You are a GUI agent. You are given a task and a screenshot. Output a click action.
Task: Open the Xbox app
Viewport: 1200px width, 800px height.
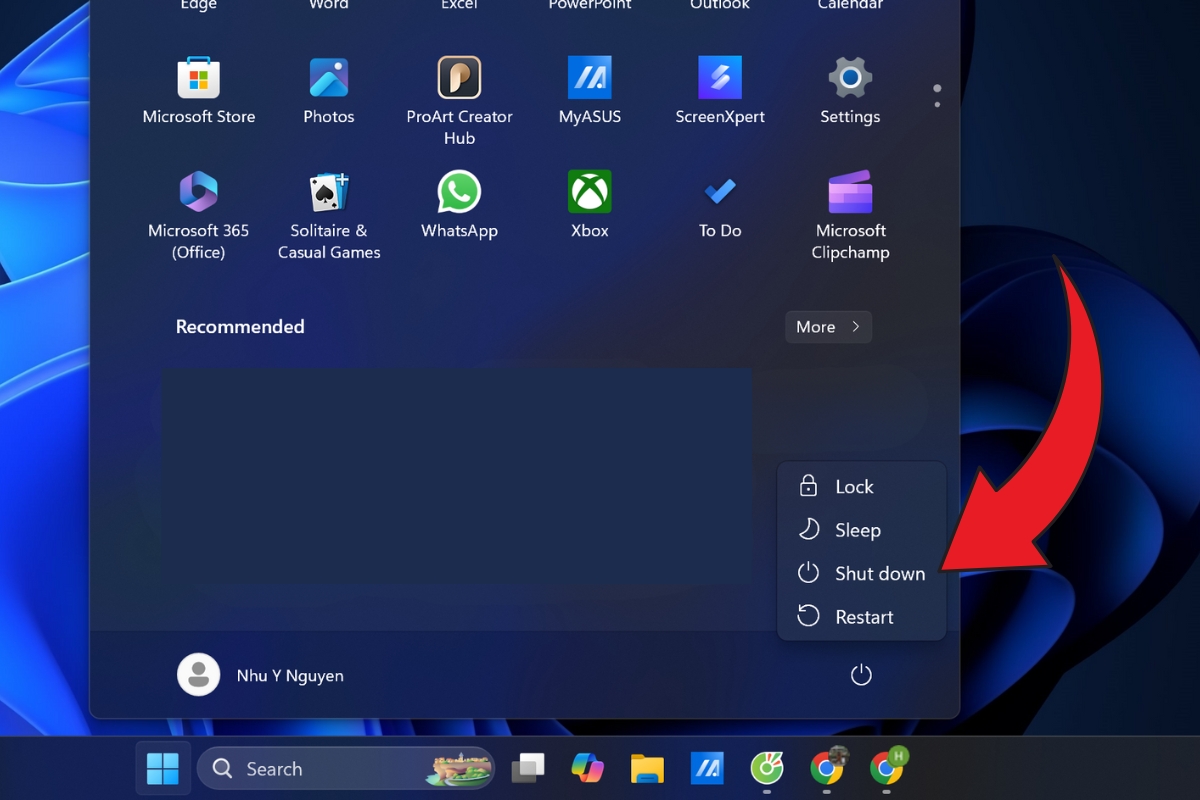pyautogui.click(x=590, y=205)
